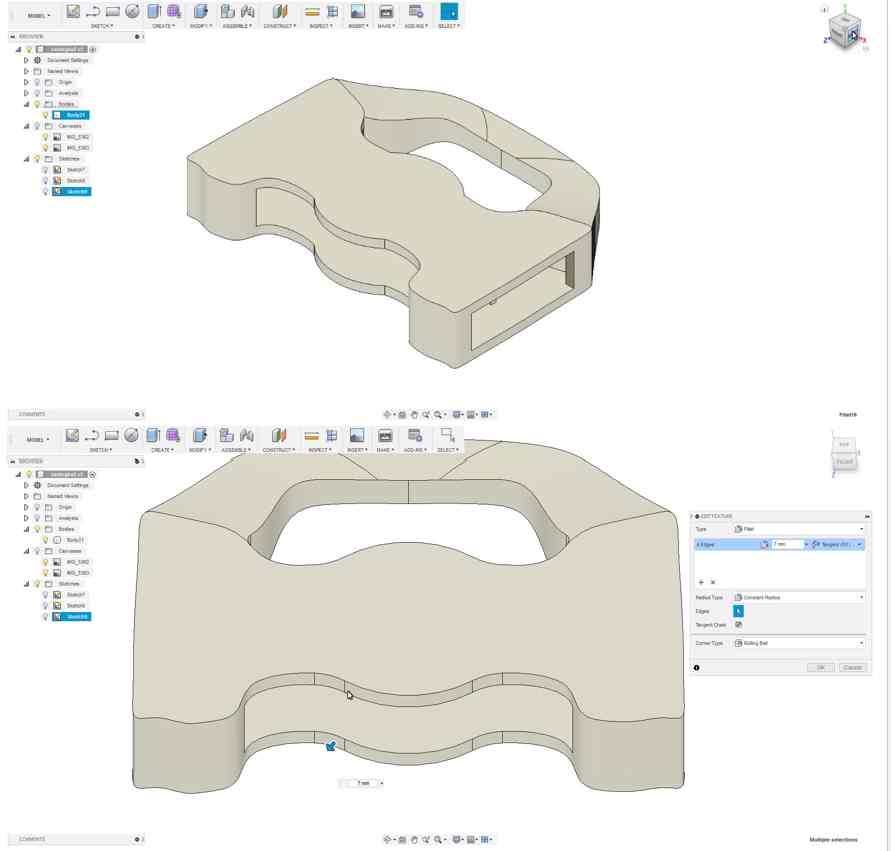
Task: Toggle the Tangent Chain checkbox
Action: (x=738, y=625)
